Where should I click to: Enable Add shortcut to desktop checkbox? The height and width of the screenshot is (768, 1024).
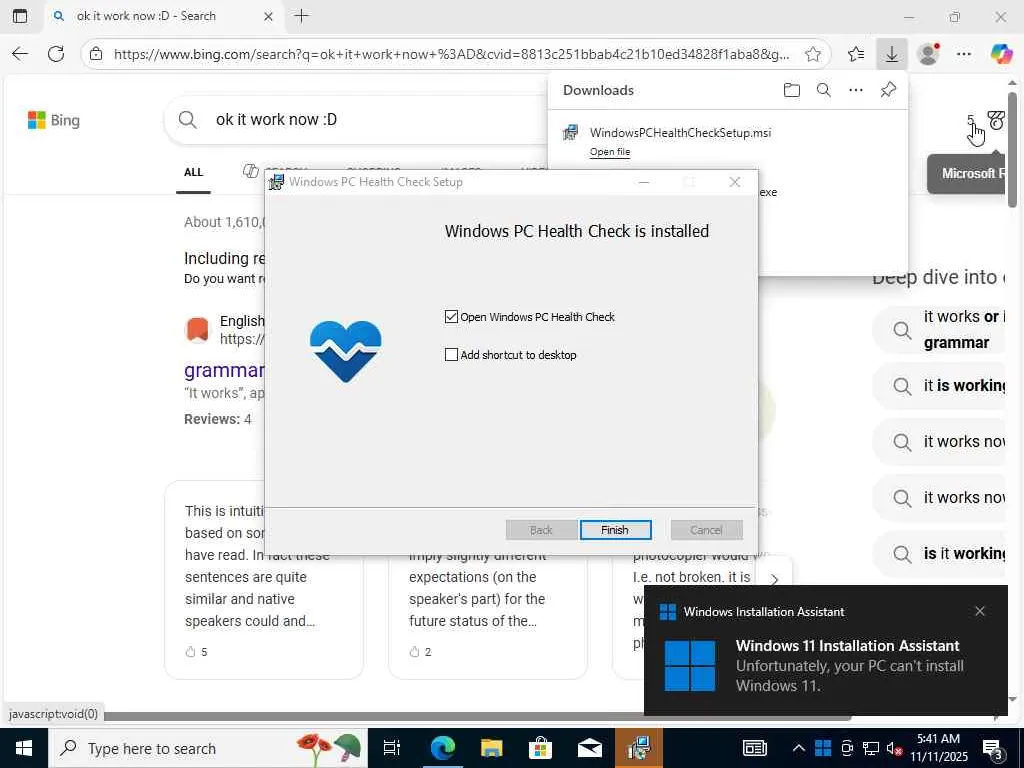[451, 355]
